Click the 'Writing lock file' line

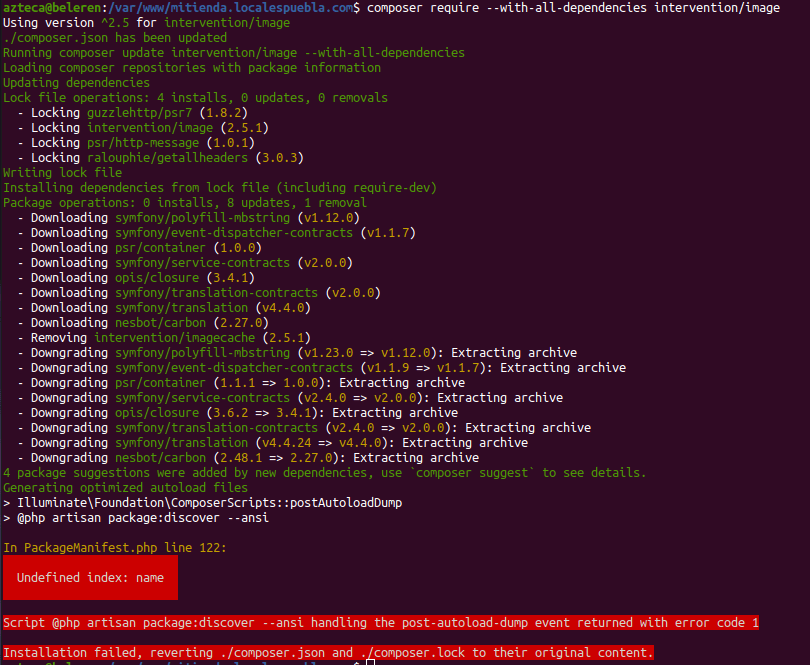click(x=63, y=173)
